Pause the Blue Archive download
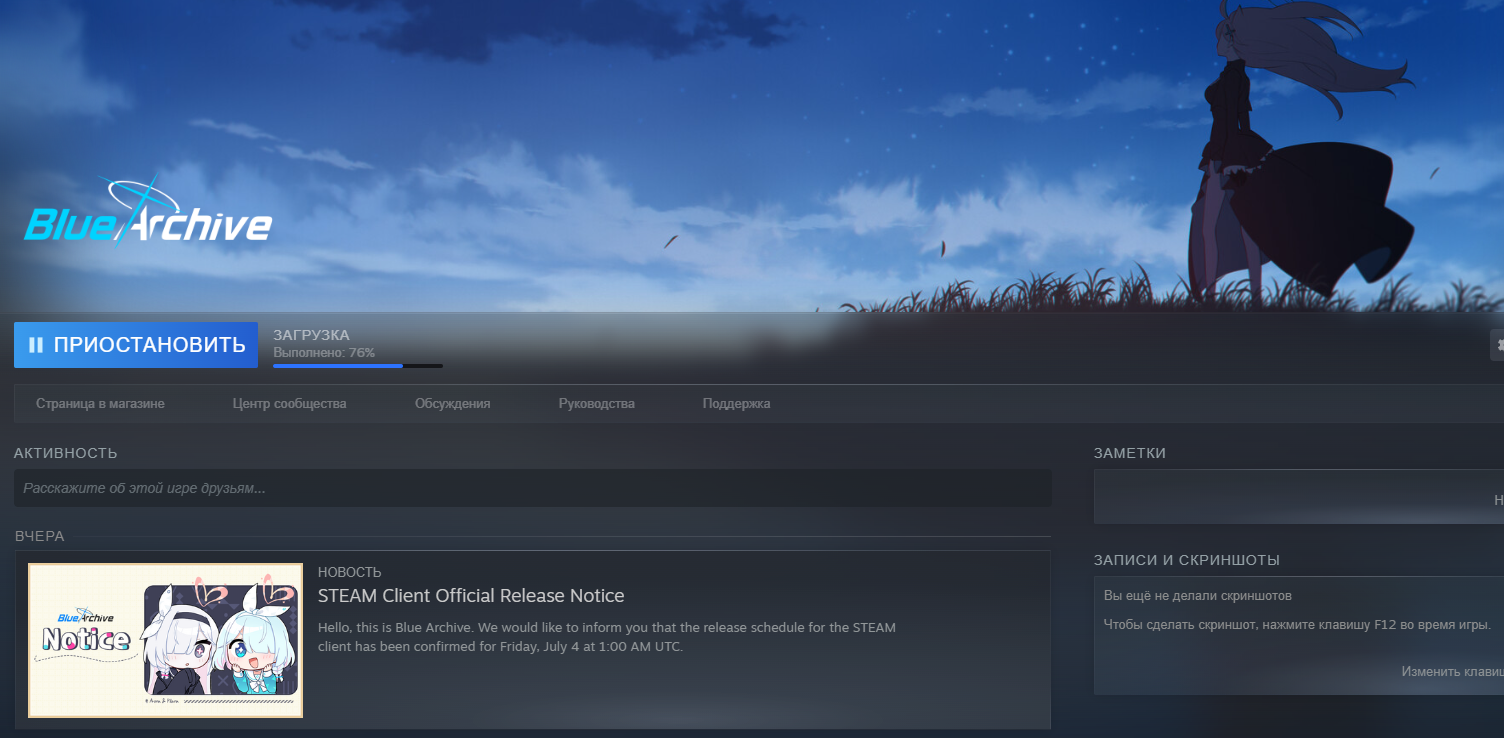1504x738 pixels. (136, 345)
